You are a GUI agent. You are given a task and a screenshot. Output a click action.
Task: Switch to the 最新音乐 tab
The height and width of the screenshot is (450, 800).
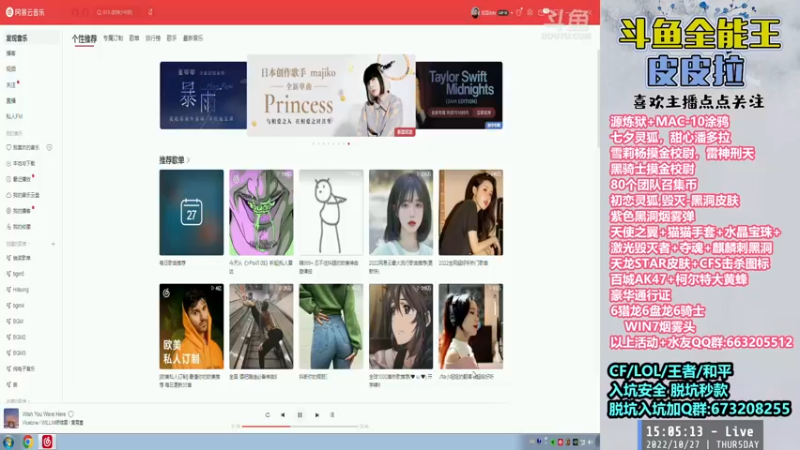point(193,38)
